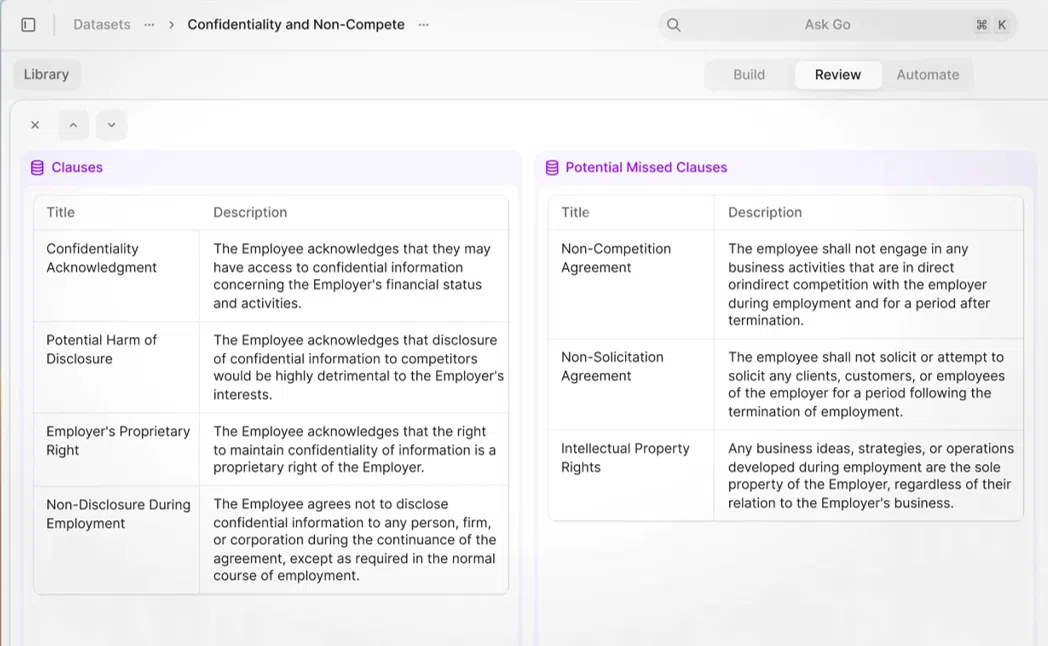The width and height of the screenshot is (1048, 646).
Task: Close the review panel with X
Action: point(35,125)
